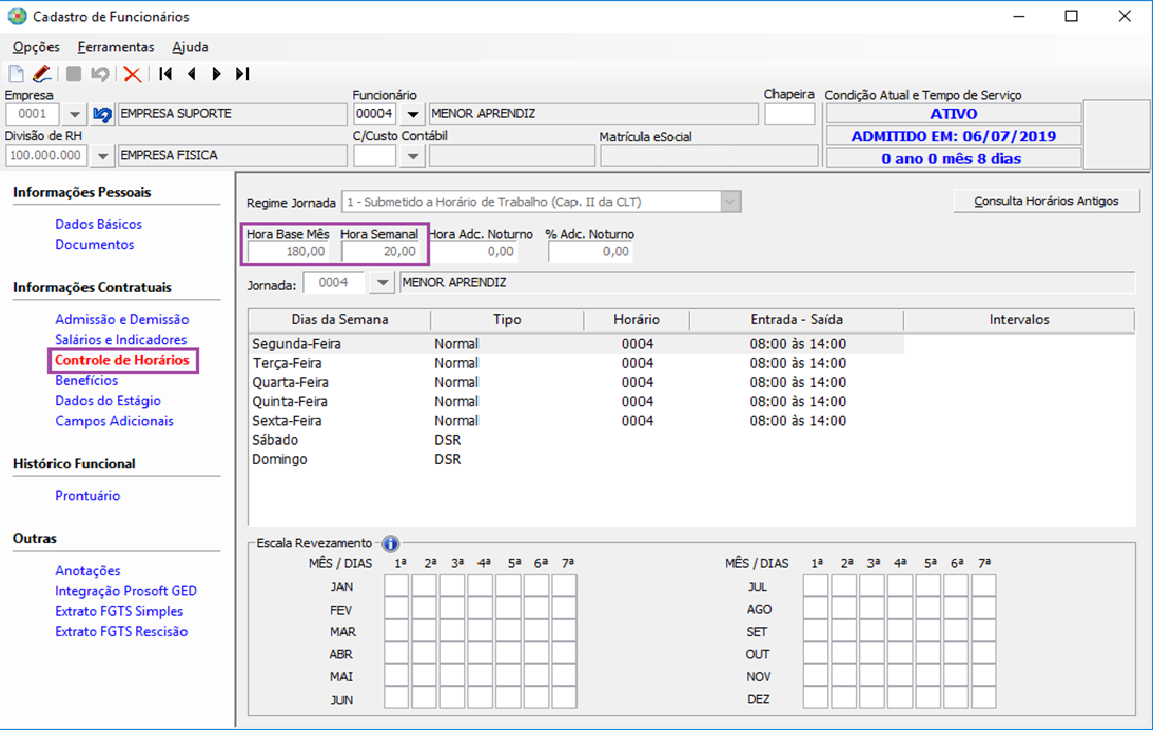The width and height of the screenshot is (1154, 730).
Task: Click the % Adc. Noturno field
Action: tap(590, 252)
